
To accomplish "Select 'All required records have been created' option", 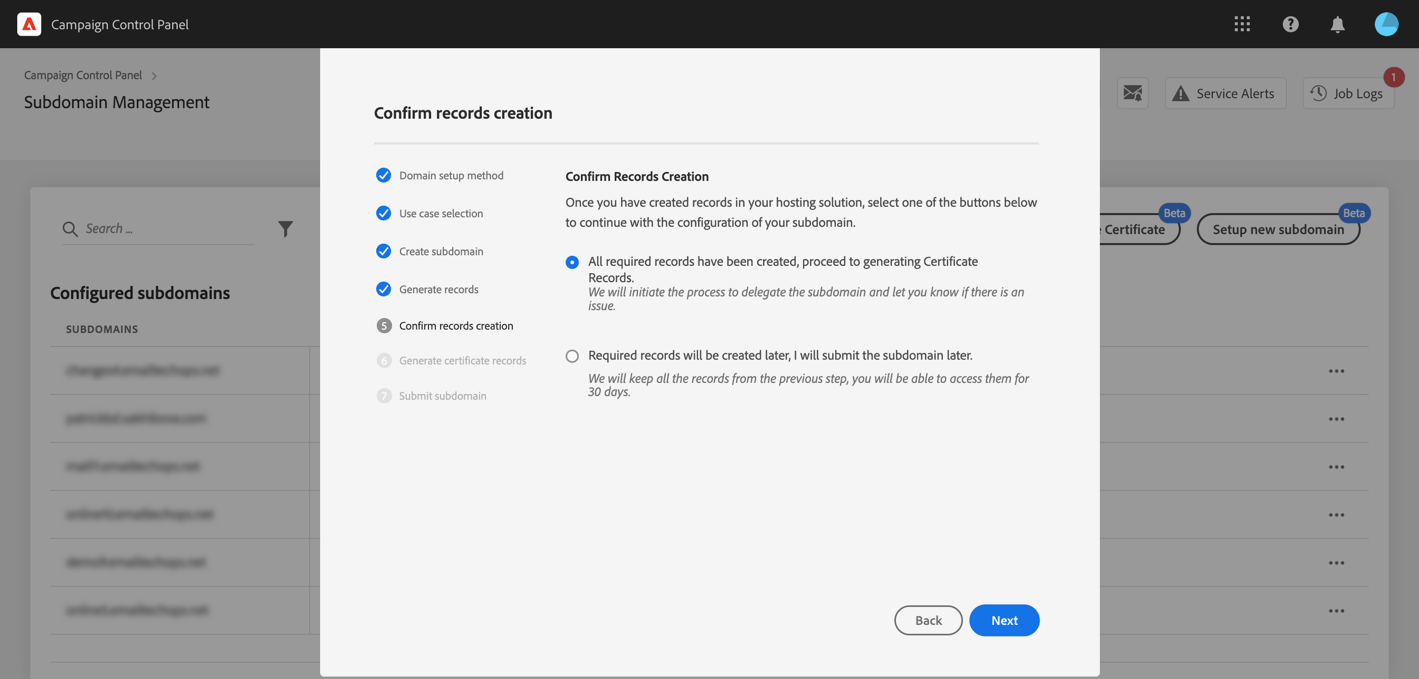I will (x=572, y=262).
